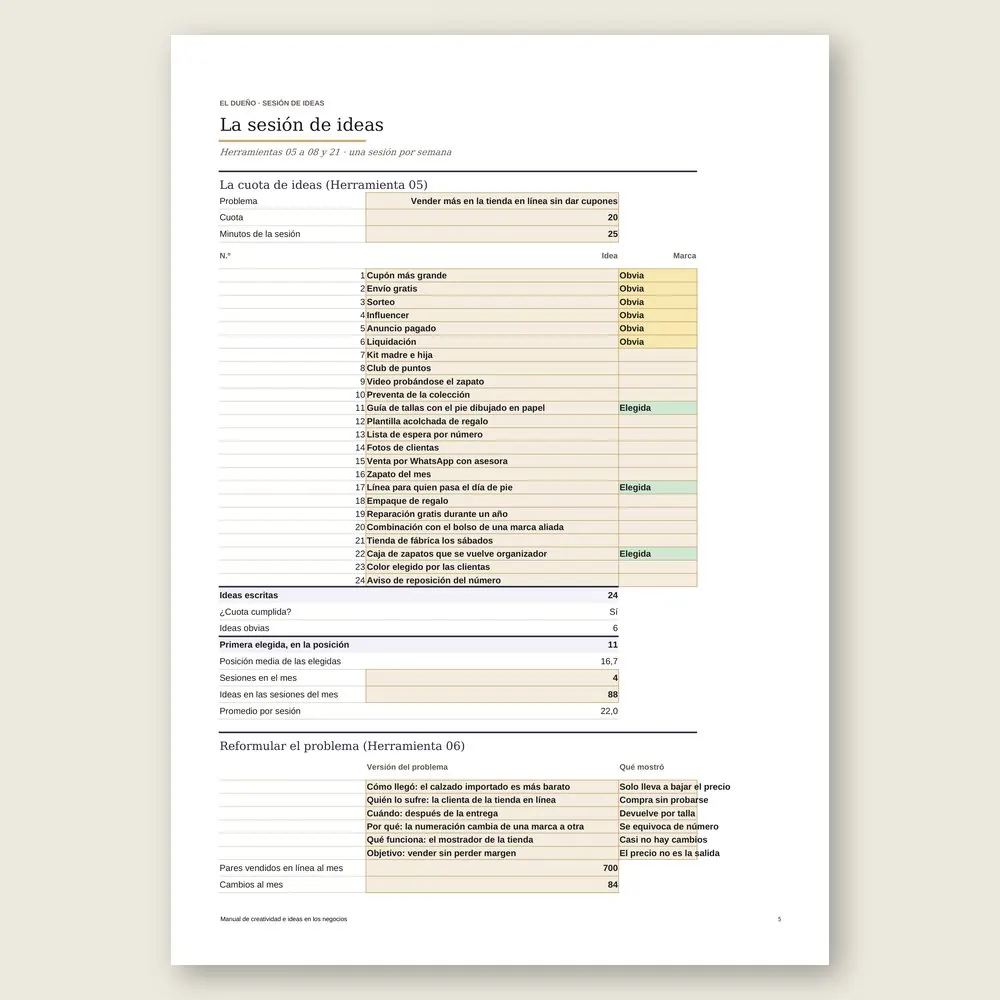Viewport: 1000px width, 1000px height.
Task: Click "Preventa de la colección"
Action: point(492,395)
